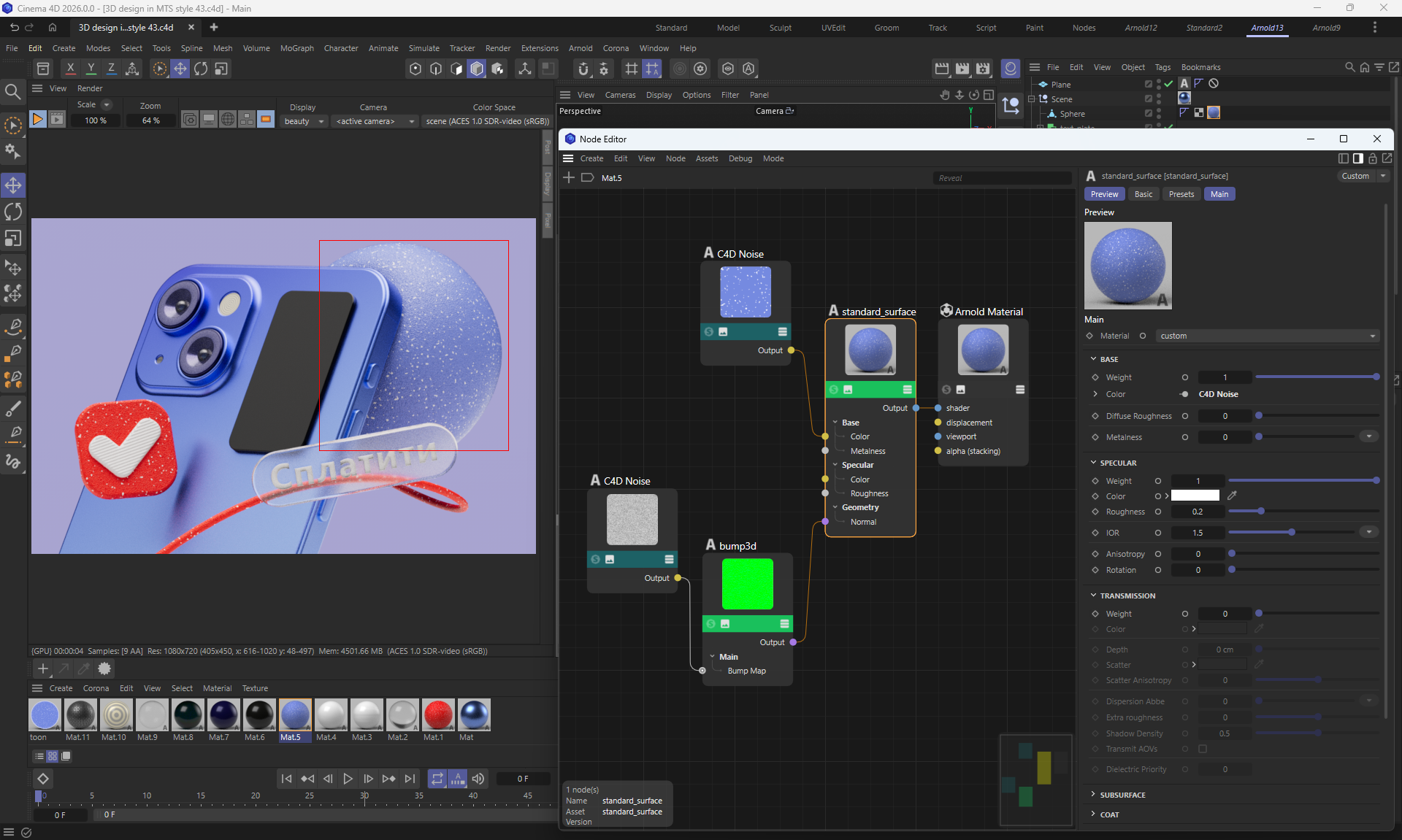Toggle timeline sound speaker icon
This screenshot has width=1402, height=840.
coord(478,779)
